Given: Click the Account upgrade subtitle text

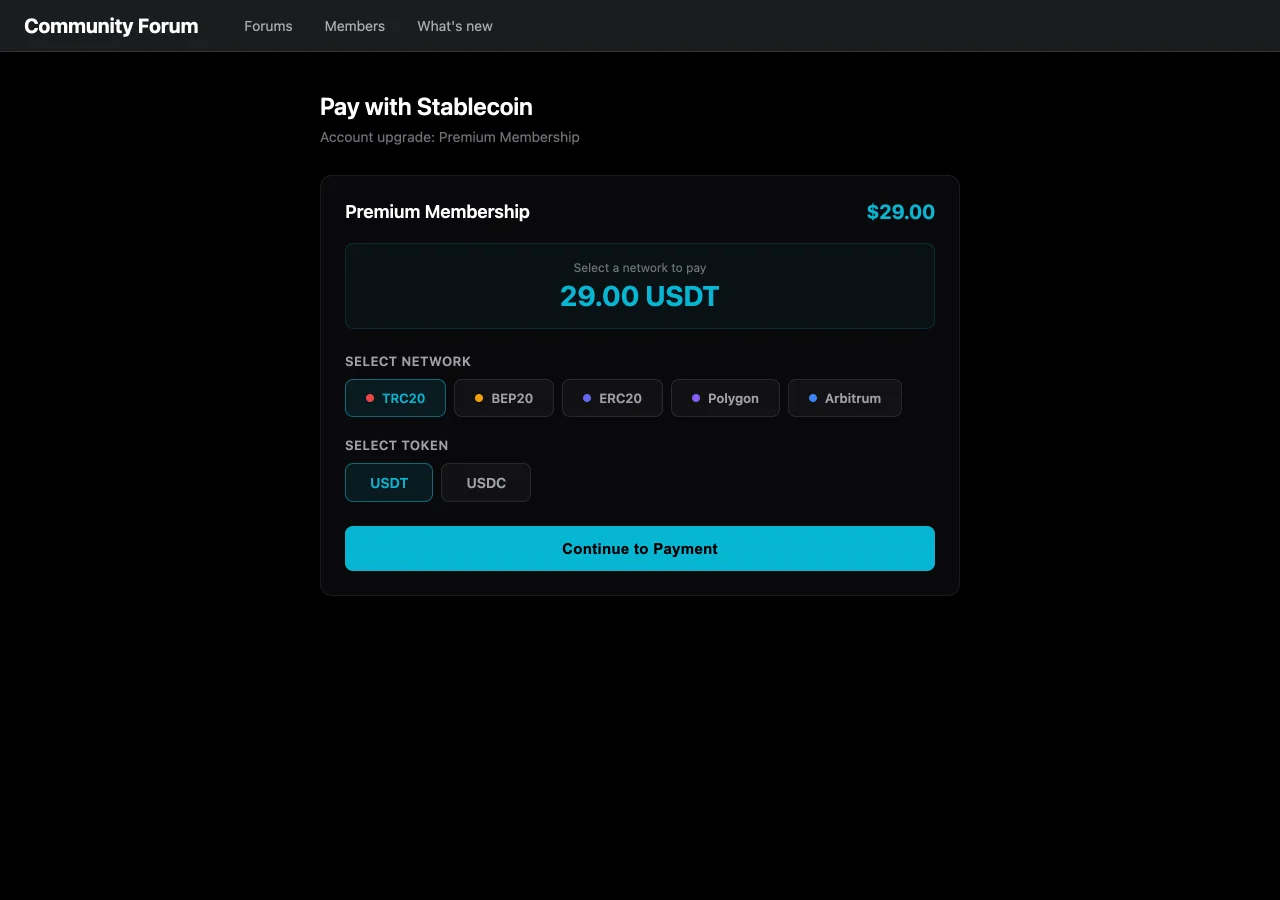Looking at the screenshot, I should point(449,137).
